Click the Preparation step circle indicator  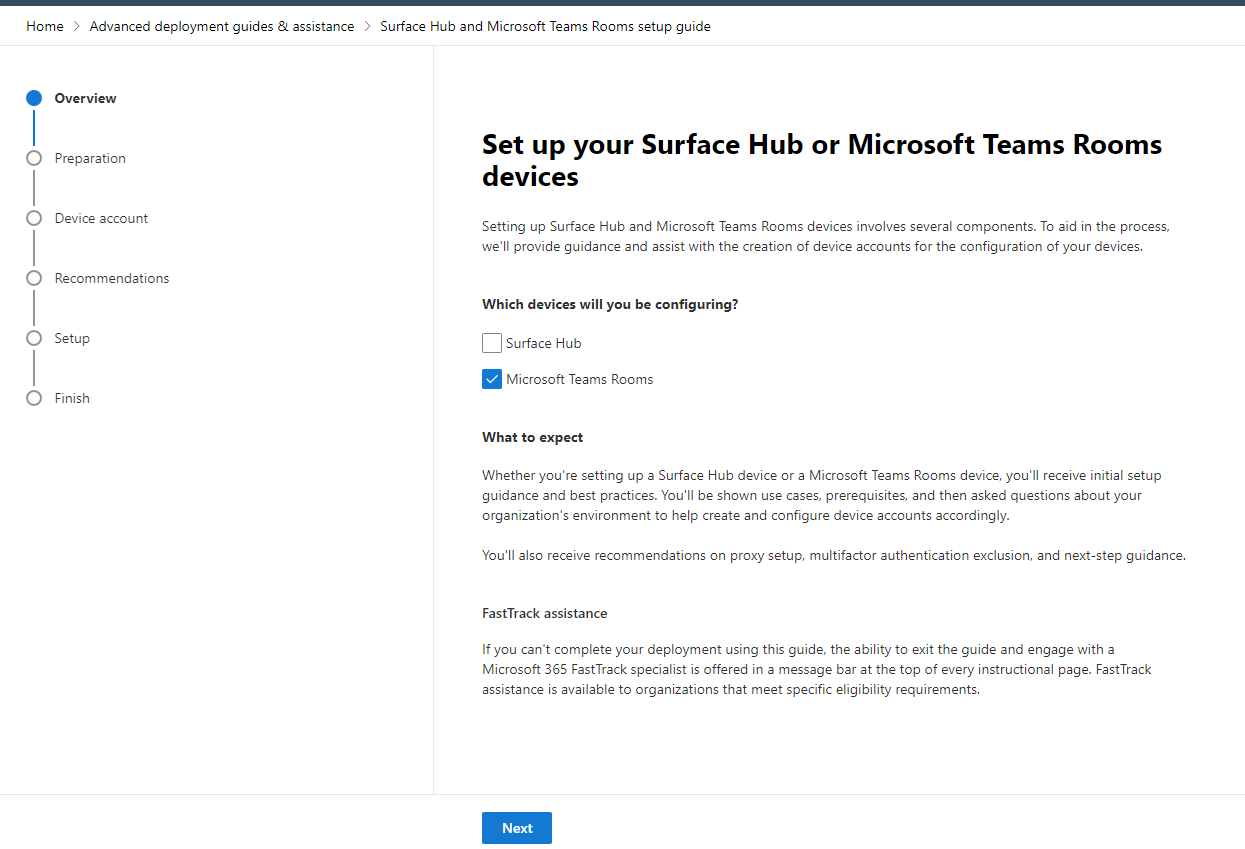(34, 158)
